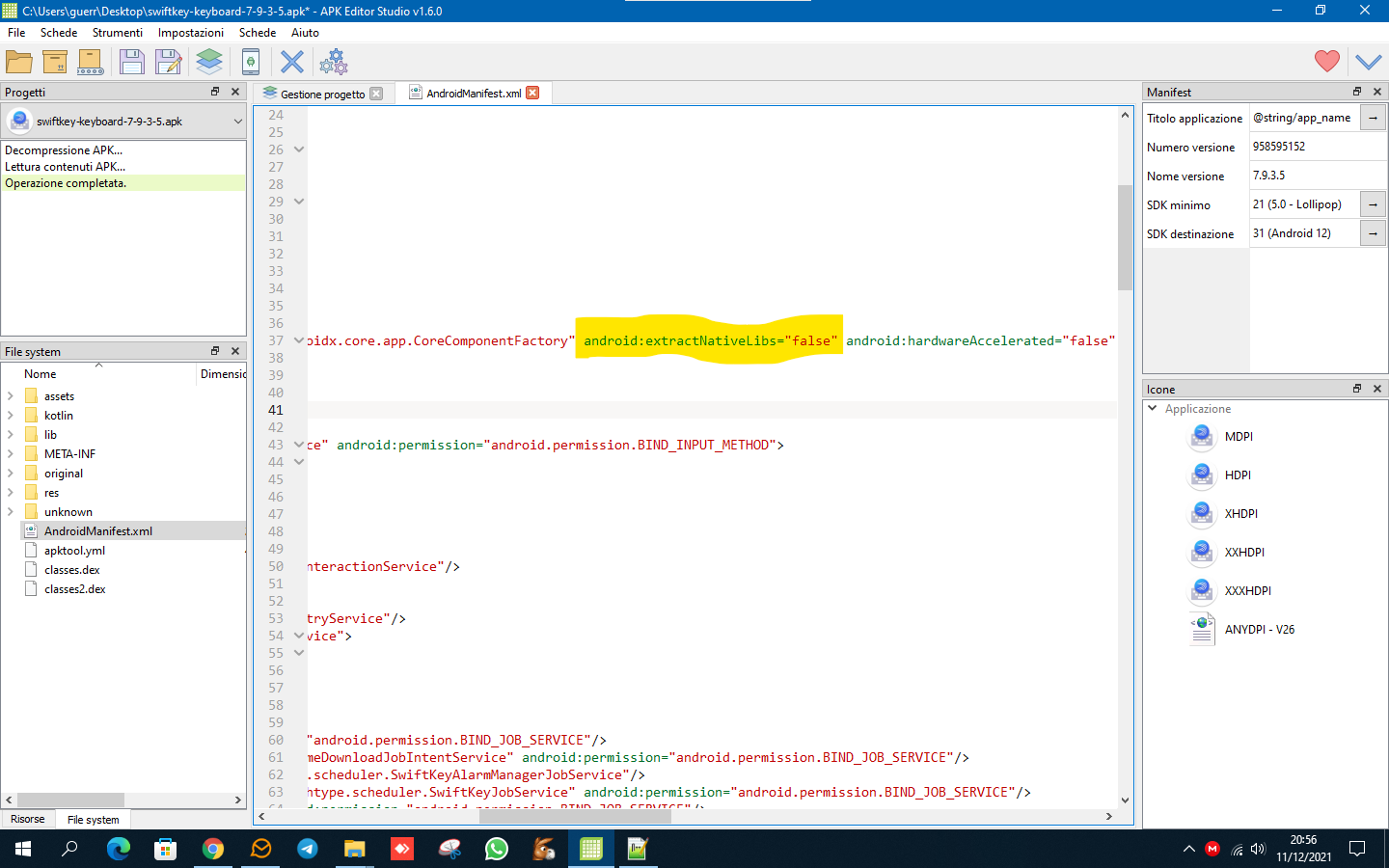Image resolution: width=1389 pixels, height=868 pixels.
Task: Close the File system panel
Action: (x=235, y=351)
